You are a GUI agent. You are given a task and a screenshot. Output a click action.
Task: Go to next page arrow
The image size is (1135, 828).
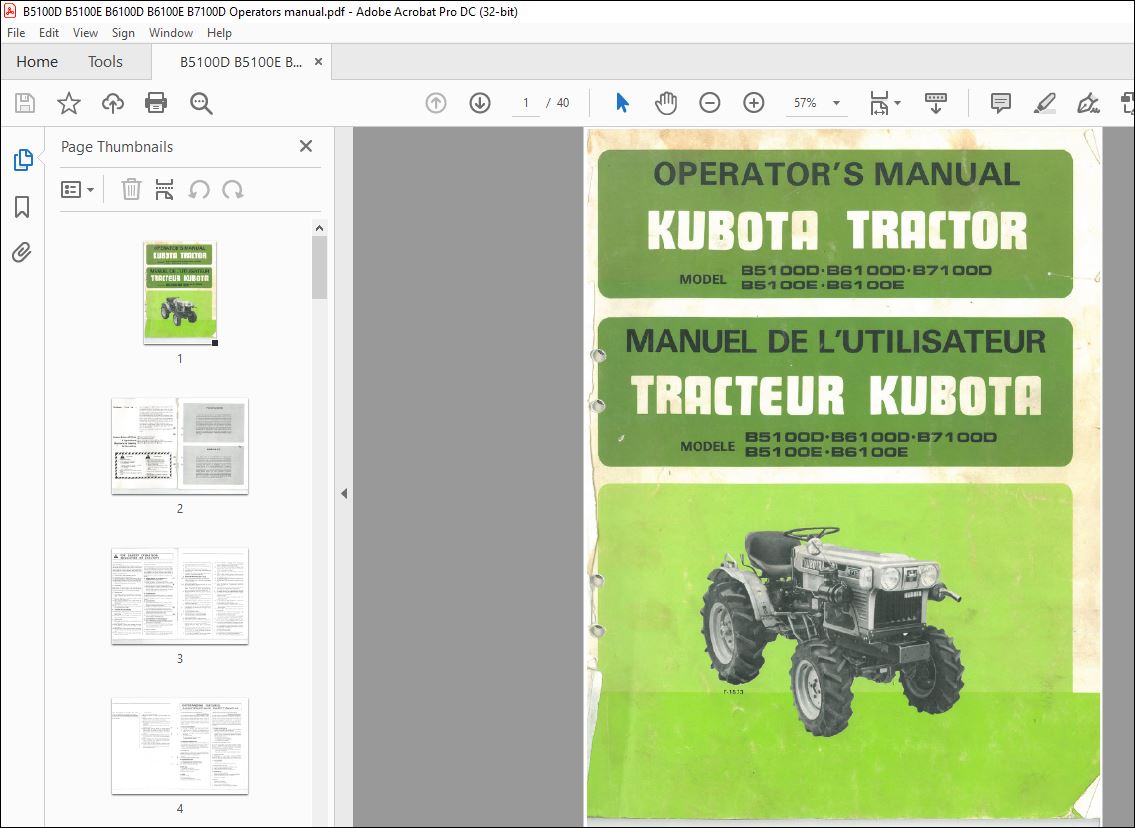480,104
